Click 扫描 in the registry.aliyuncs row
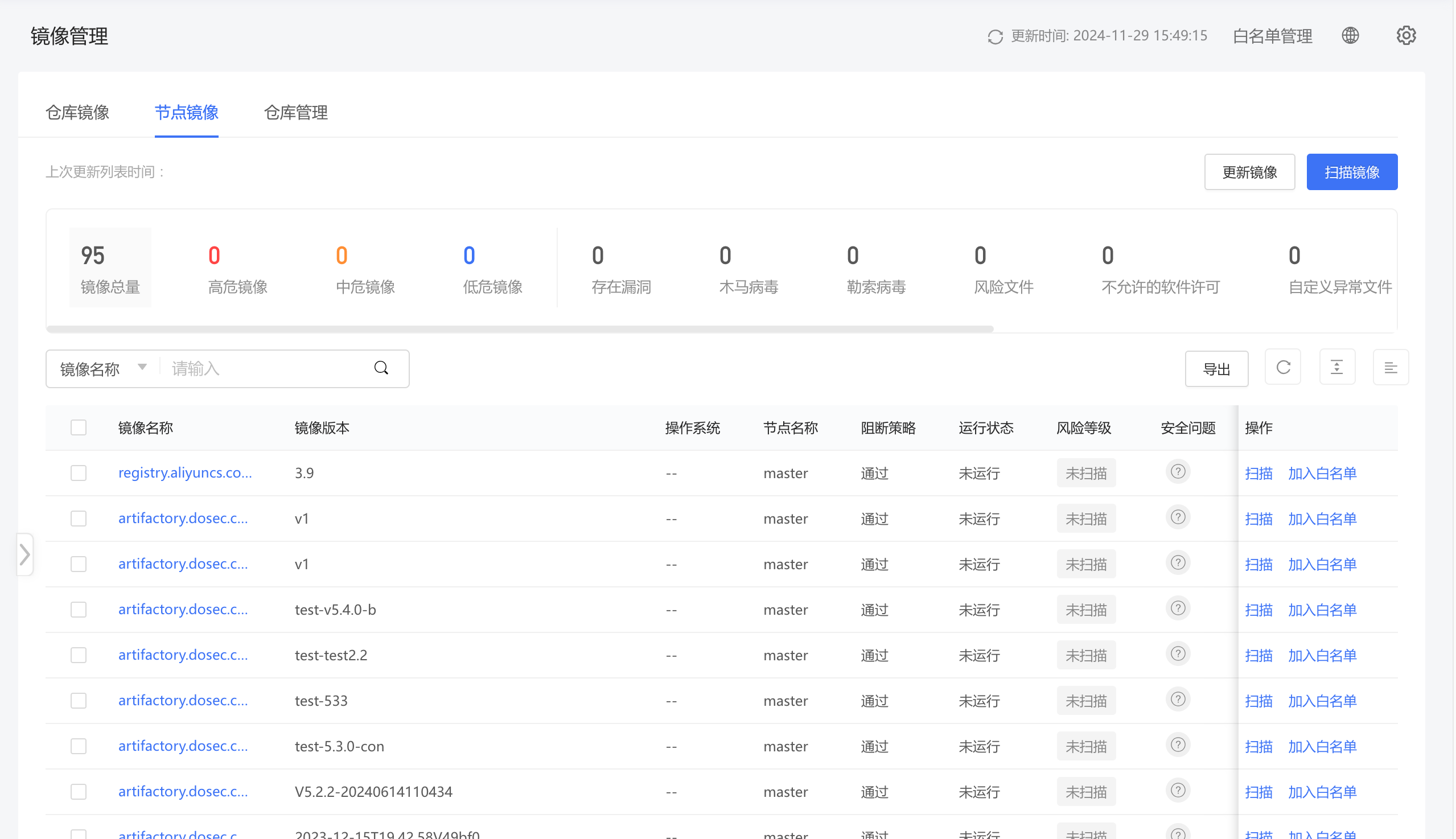Image resolution: width=1456 pixels, height=839 pixels. pos(1258,474)
